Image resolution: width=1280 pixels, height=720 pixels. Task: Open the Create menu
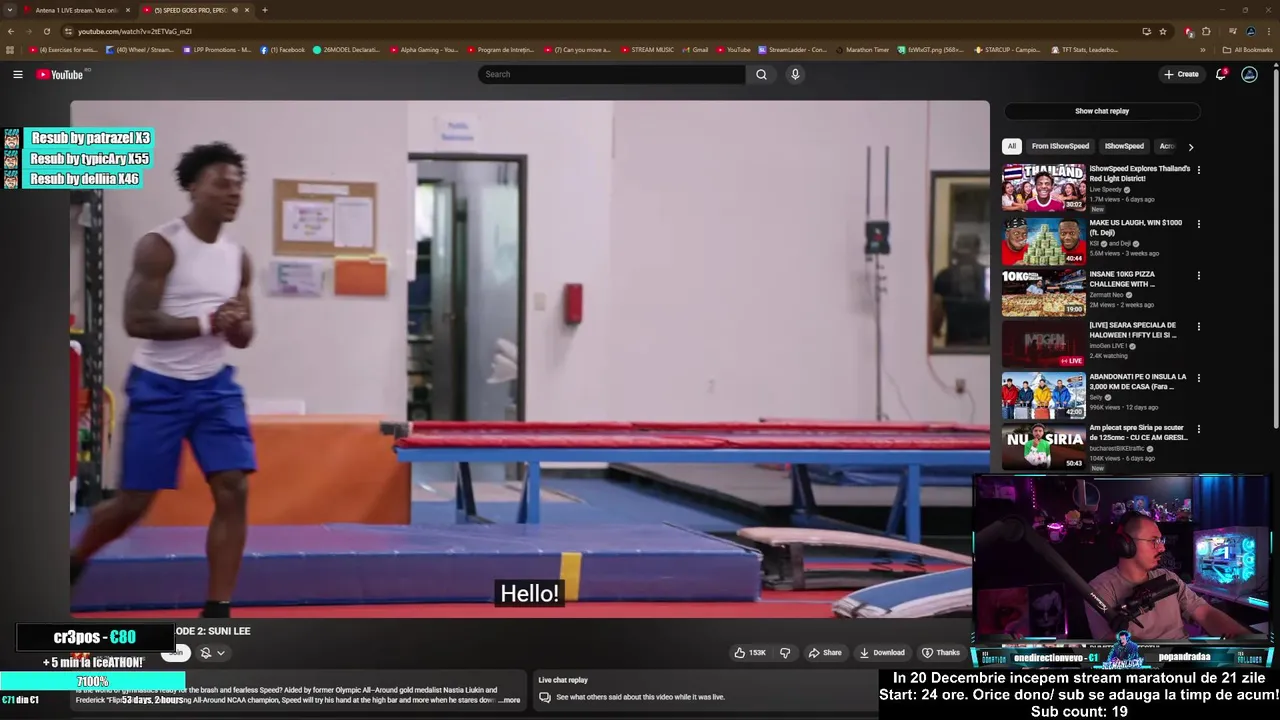coord(1181,74)
